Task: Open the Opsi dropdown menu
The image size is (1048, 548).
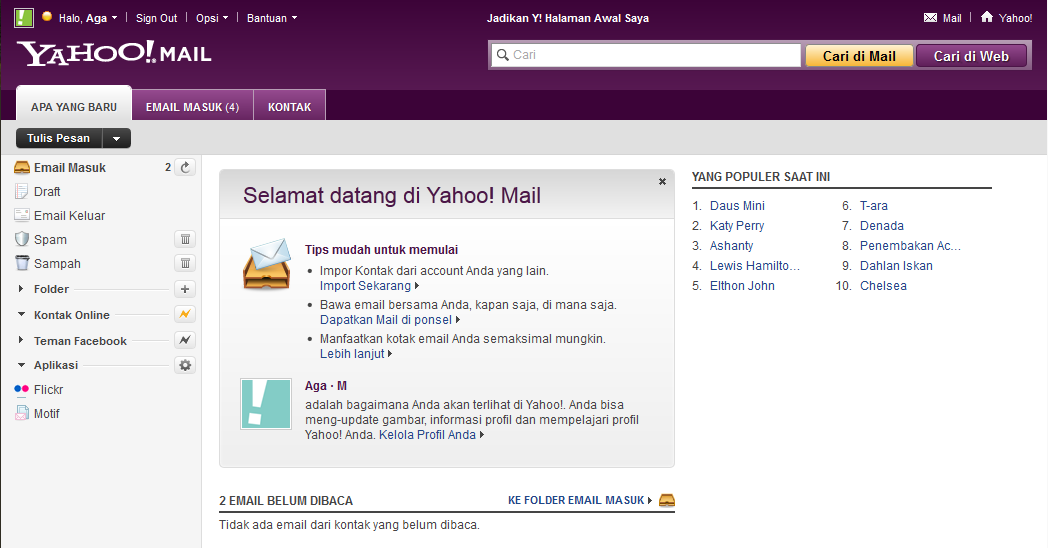Action: click(212, 18)
